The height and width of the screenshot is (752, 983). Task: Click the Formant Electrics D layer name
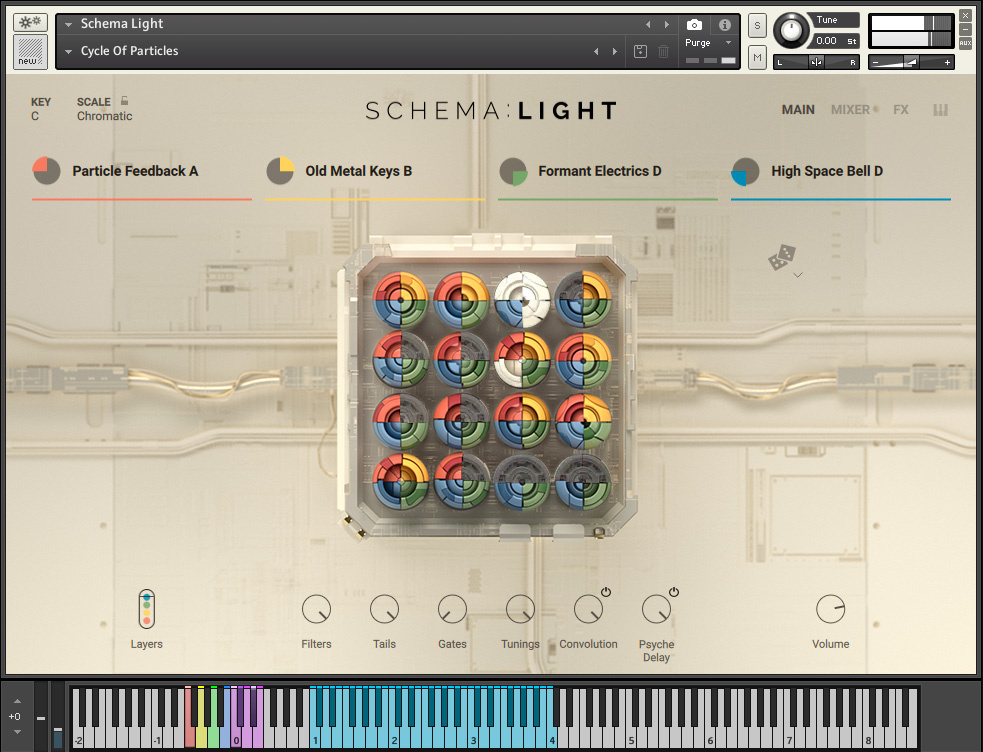[x=600, y=171]
